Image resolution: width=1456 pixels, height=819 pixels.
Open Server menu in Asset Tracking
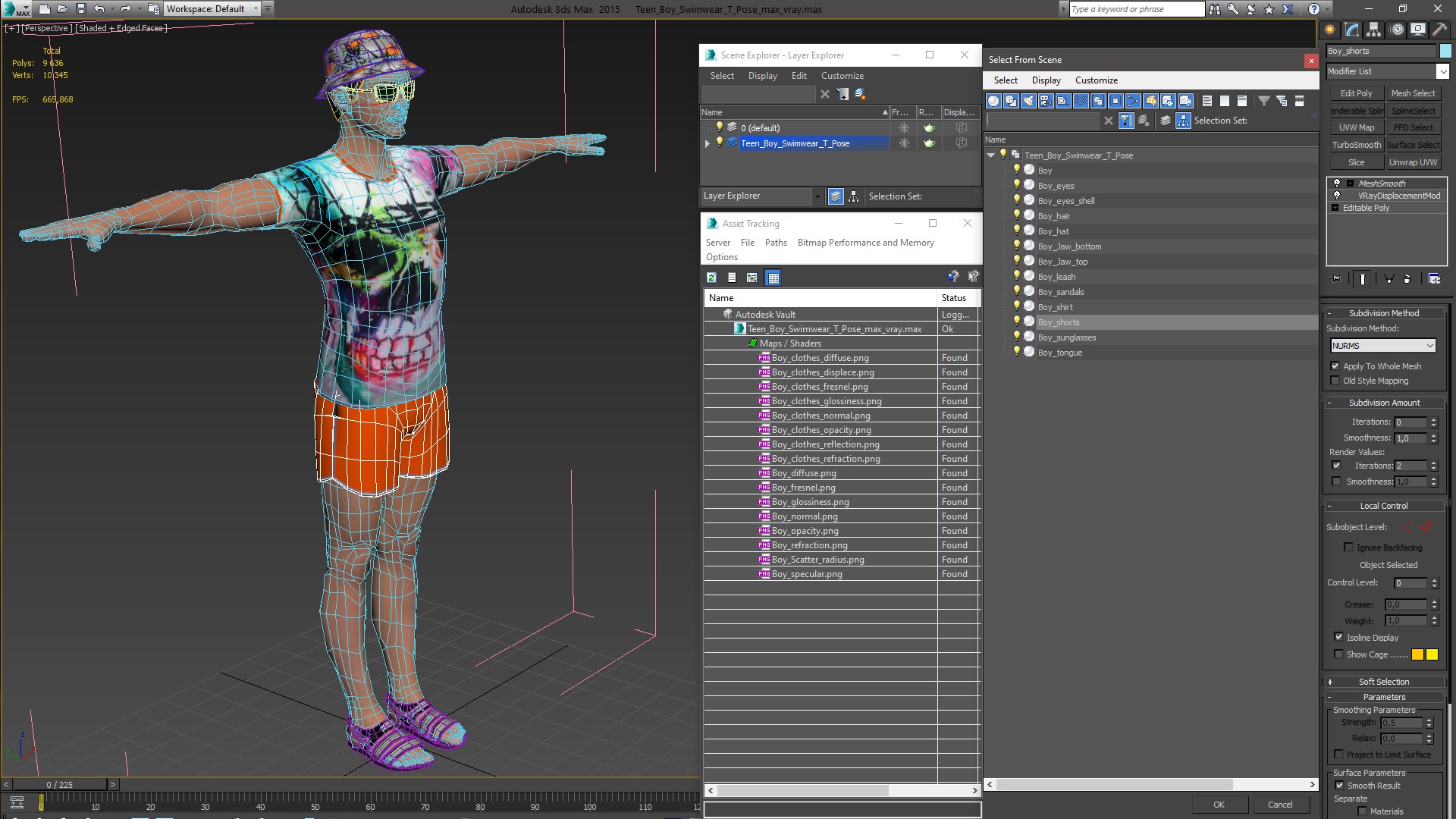point(717,243)
